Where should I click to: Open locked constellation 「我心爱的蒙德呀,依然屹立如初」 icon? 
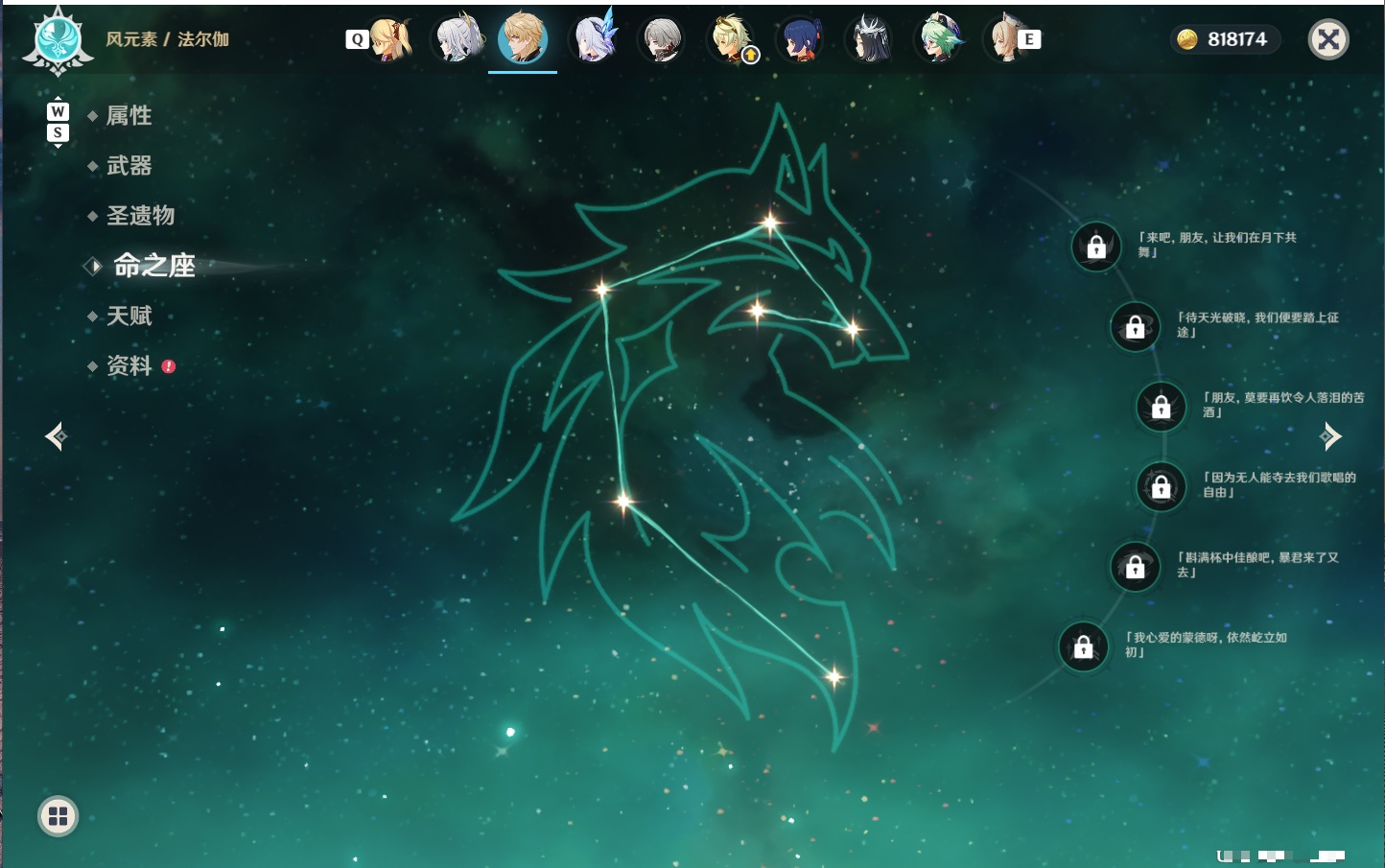click(1083, 645)
